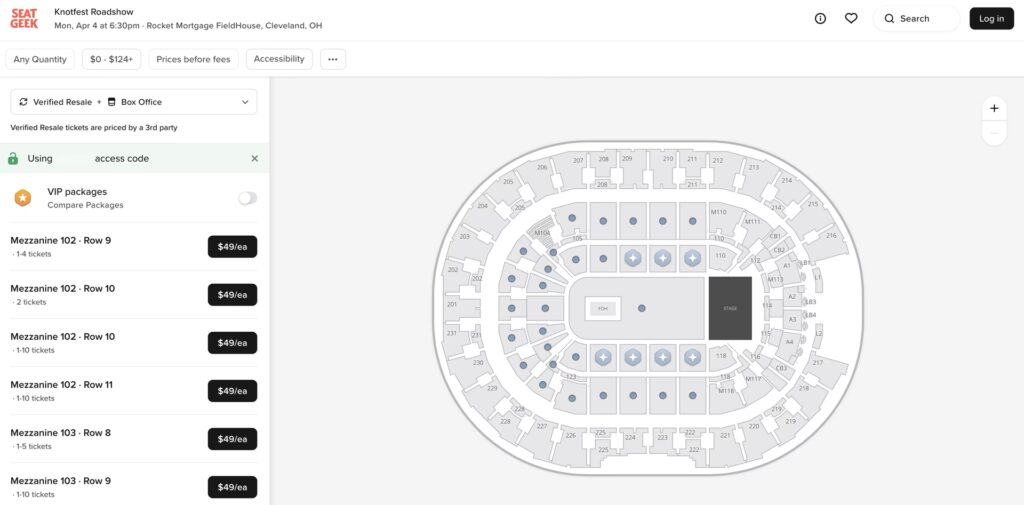Click the green lock icon

click(x=13, y=158)
